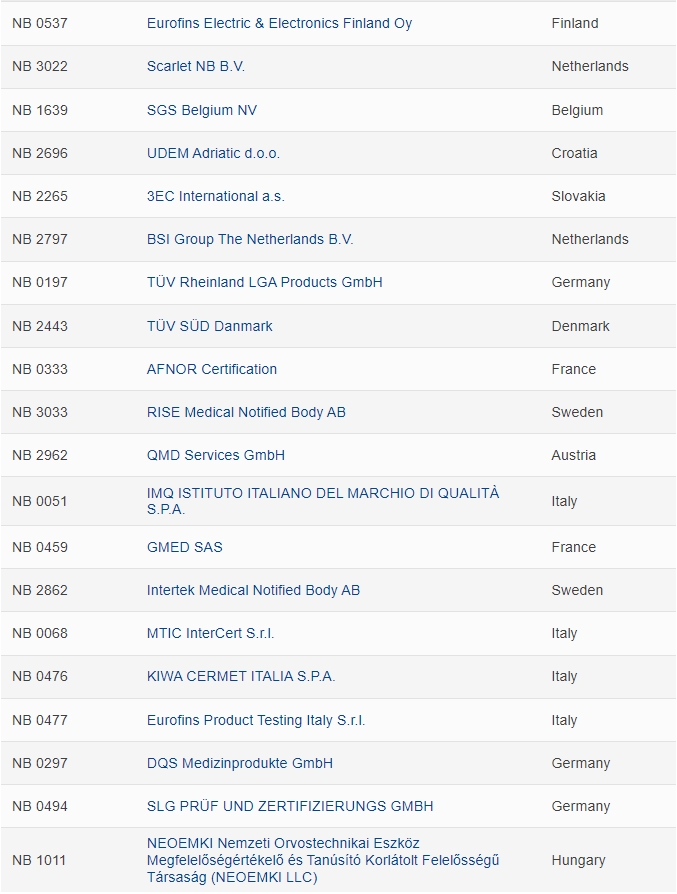Open DQS Medizinprodukte GmbH link

click(240, 763)
